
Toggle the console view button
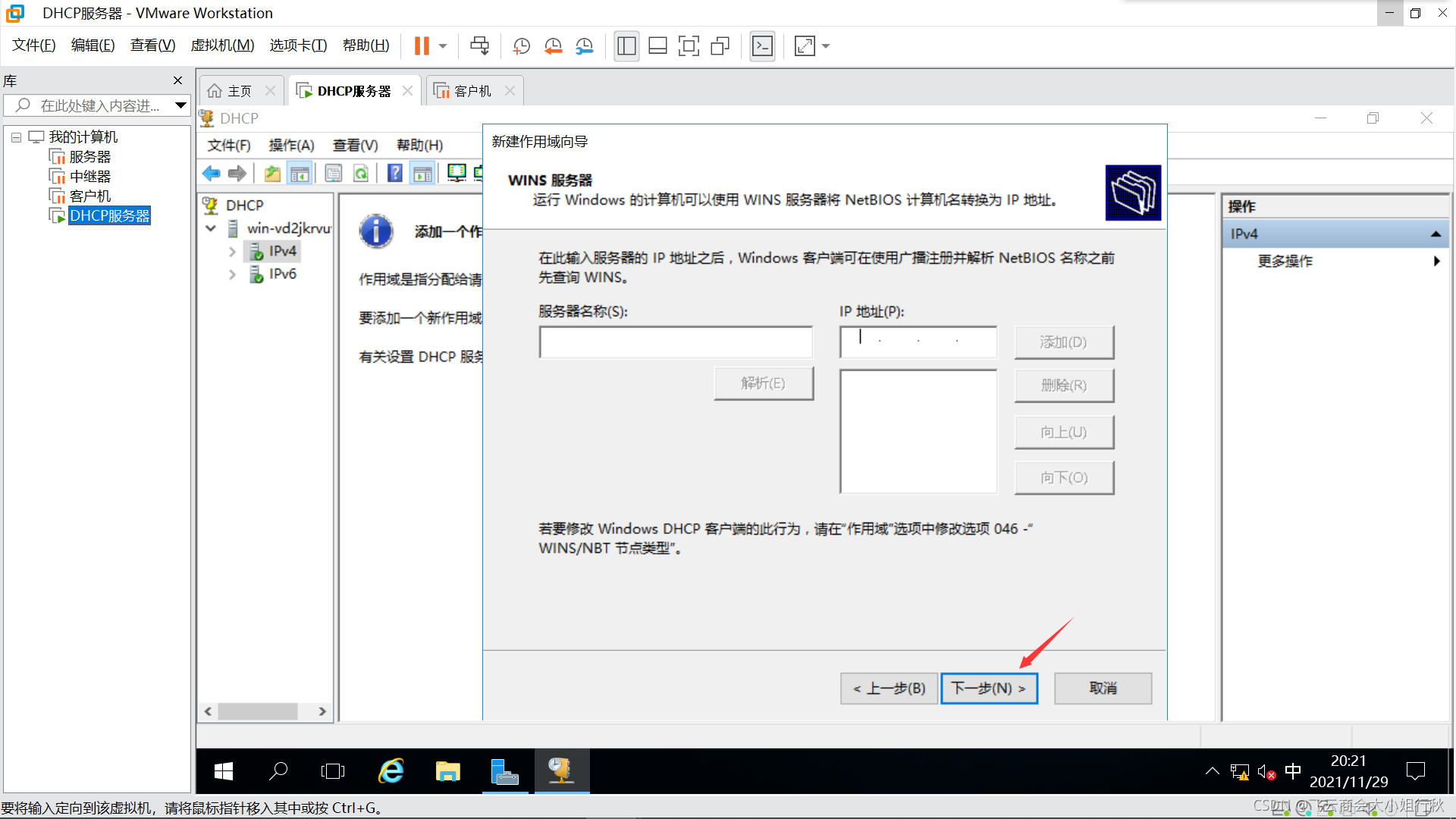[x=762, y=46]
